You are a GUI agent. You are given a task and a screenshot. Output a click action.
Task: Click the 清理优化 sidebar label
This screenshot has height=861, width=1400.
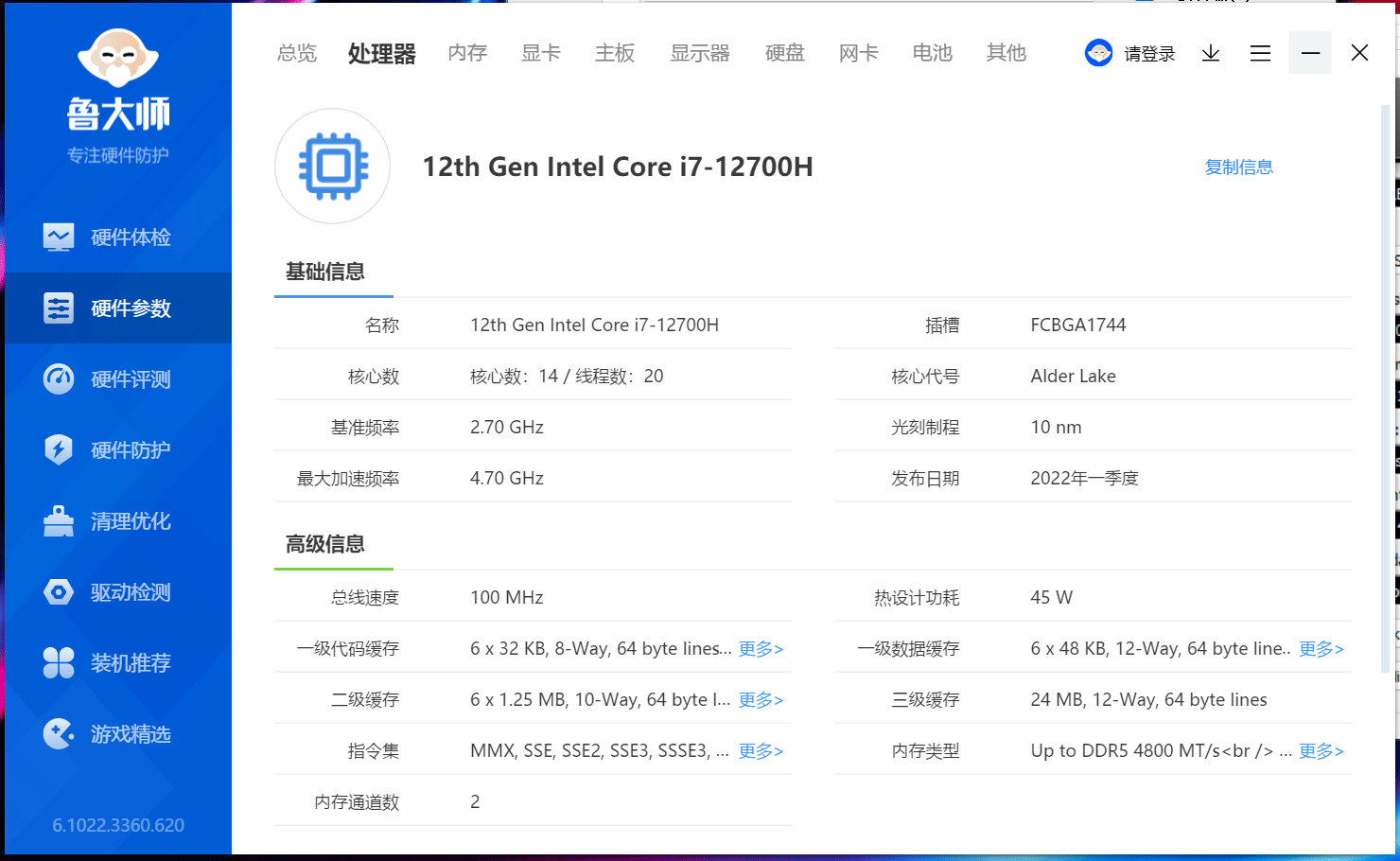pyautogui.click(x=131, y=520)
